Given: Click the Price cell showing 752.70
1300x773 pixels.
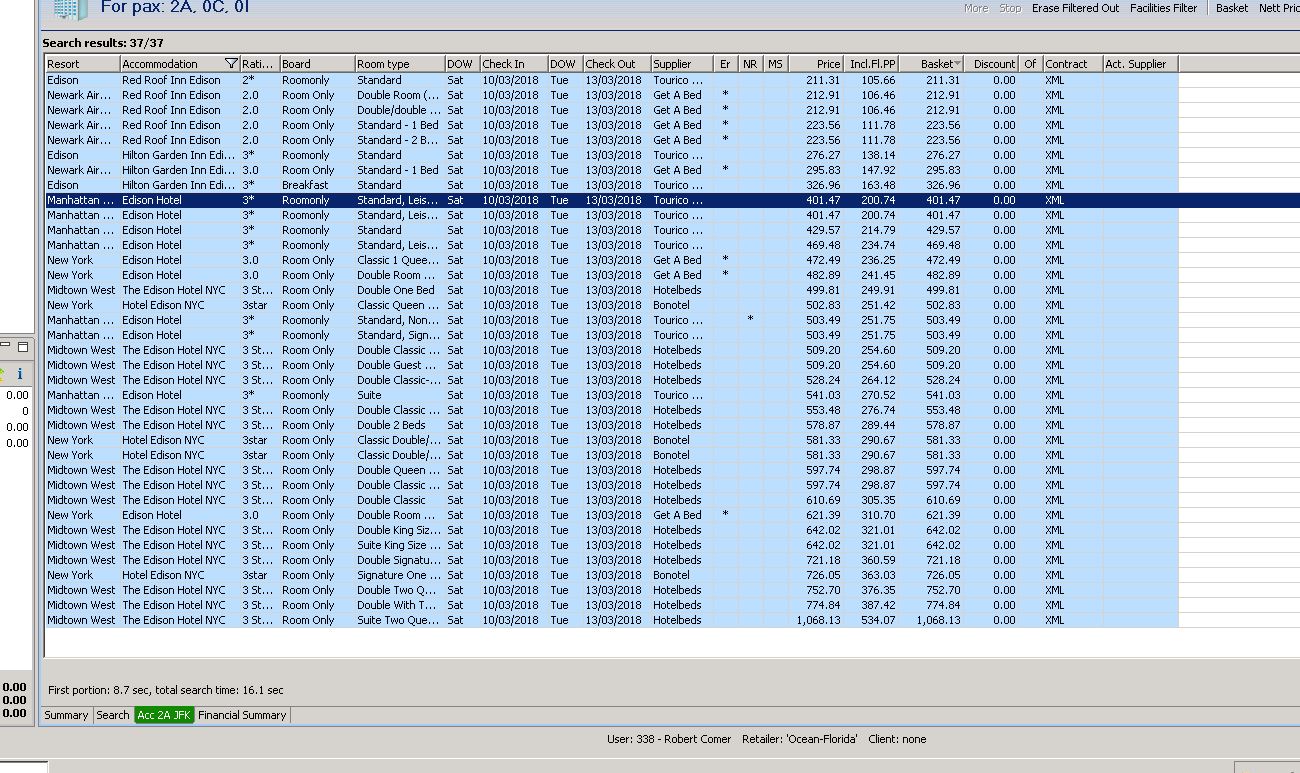Looking at the screenshot, I should pyautogui.click(x=816, y=590).
